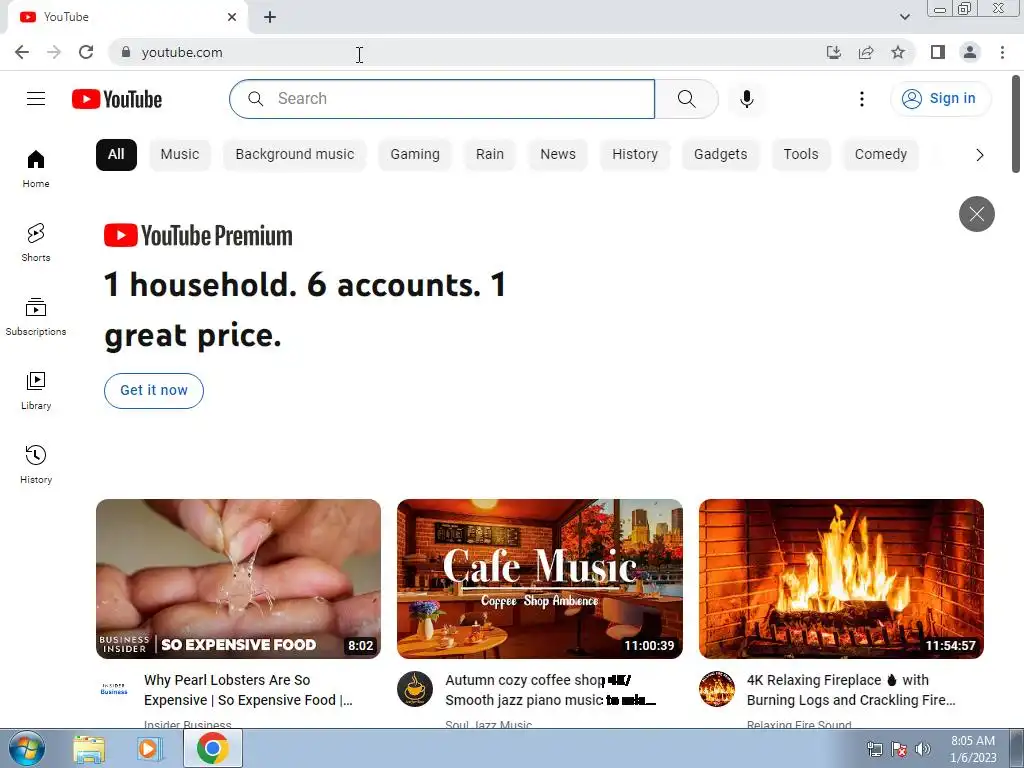Open the volume tray icon
The width and height of the screenshot is (1024, 768).
[x=923, y=749]
